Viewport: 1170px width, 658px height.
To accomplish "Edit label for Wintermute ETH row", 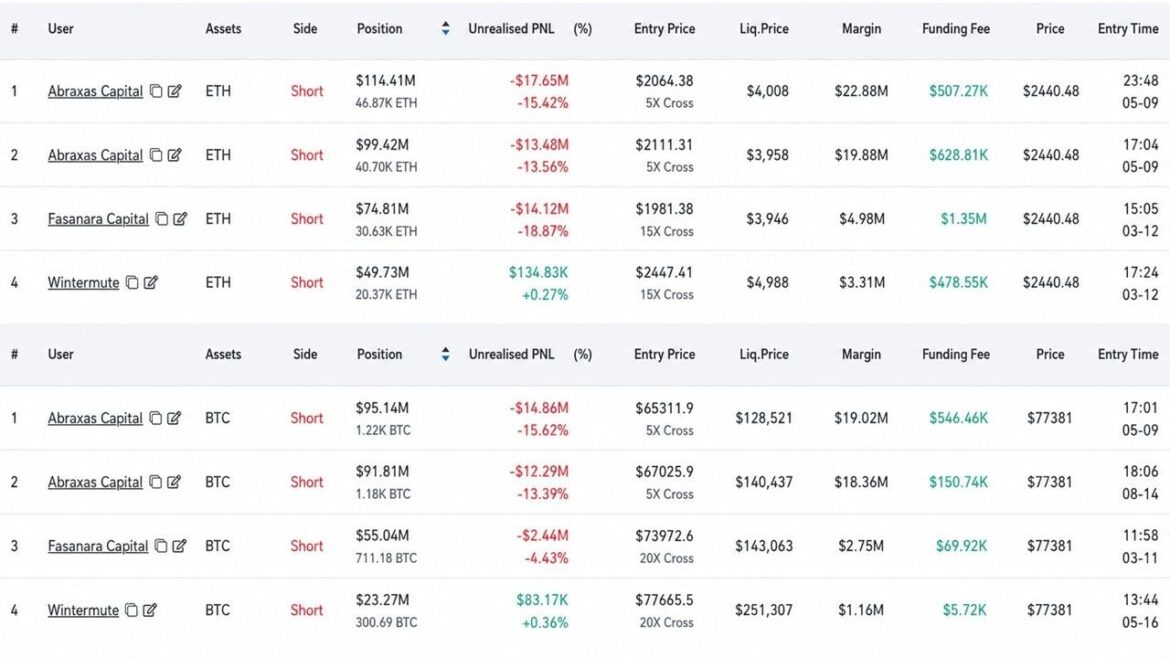I will pos(151,282).
